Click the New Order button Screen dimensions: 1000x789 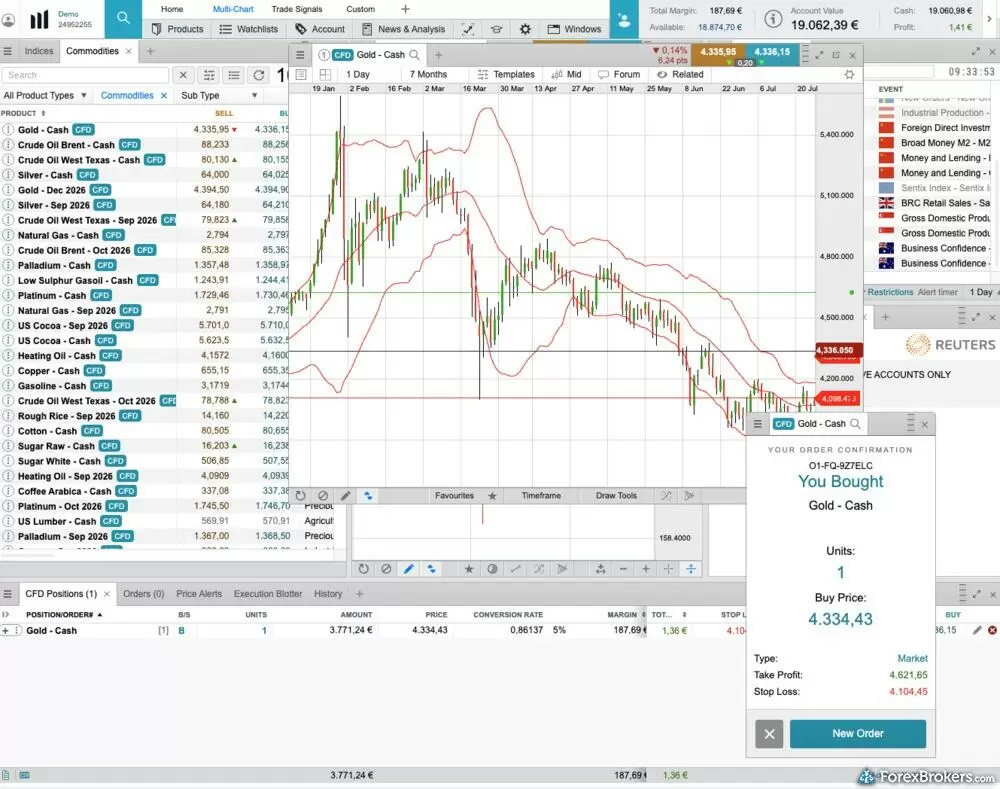click(x=858, y=734)
